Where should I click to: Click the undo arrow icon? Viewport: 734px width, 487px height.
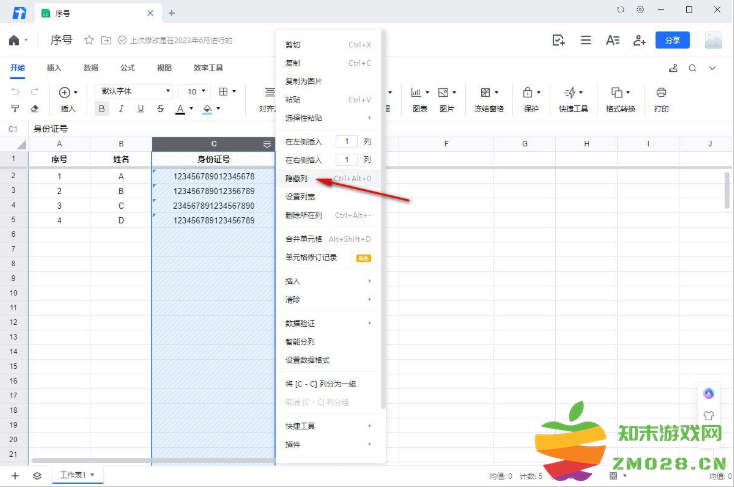pyautogui.click(x=15, y=91)
